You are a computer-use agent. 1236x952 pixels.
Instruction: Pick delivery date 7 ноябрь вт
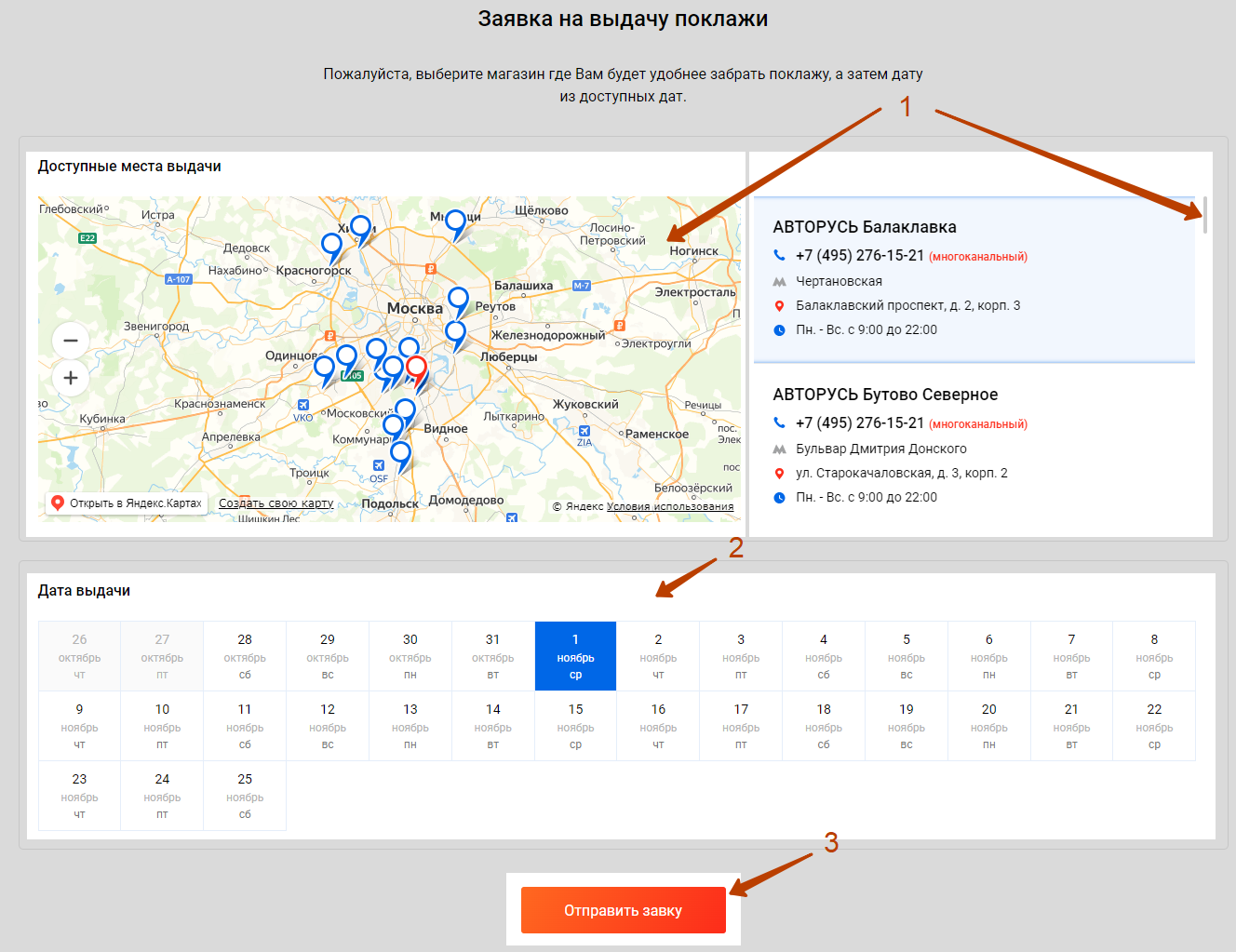coord(1071,656)
